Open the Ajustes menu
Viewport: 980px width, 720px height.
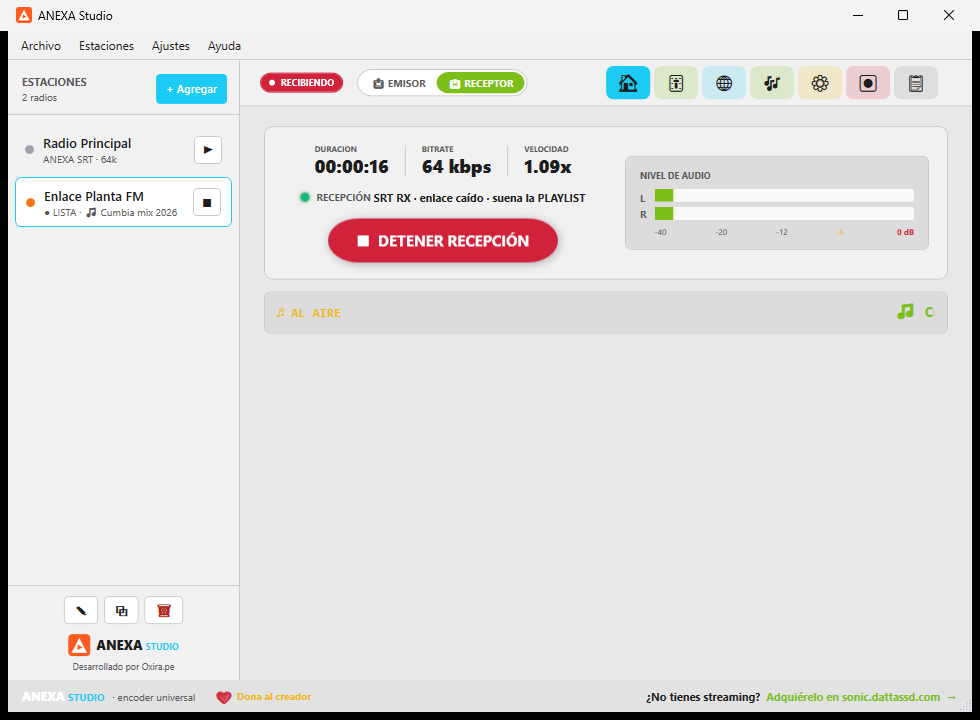pyautogui.click(x=171, y=46)
